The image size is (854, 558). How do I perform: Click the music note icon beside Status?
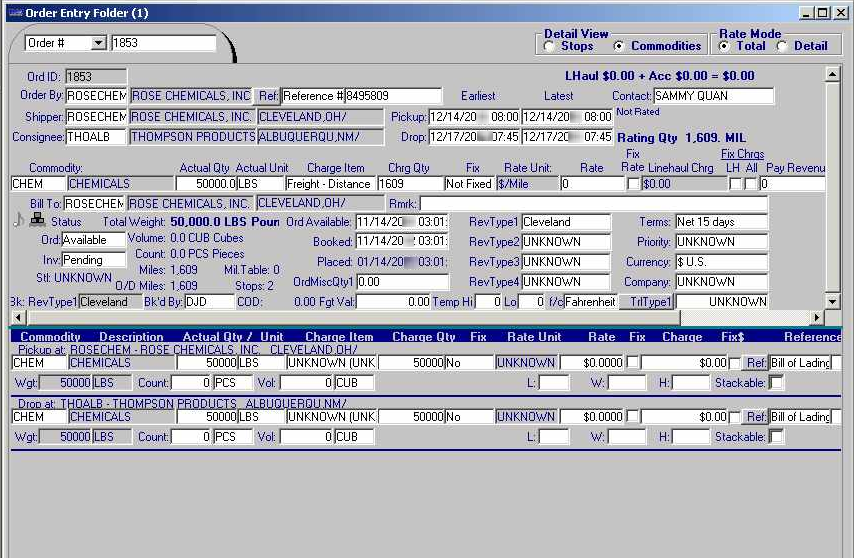tap(19, 220)
